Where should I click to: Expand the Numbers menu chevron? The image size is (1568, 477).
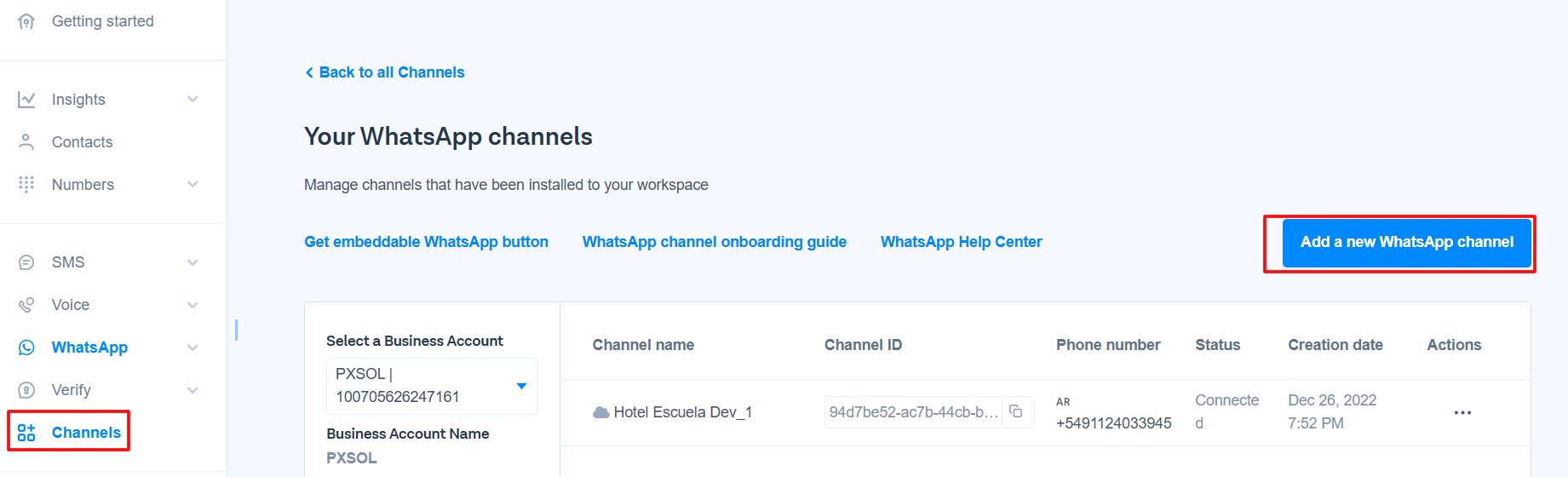coord(192,185)
